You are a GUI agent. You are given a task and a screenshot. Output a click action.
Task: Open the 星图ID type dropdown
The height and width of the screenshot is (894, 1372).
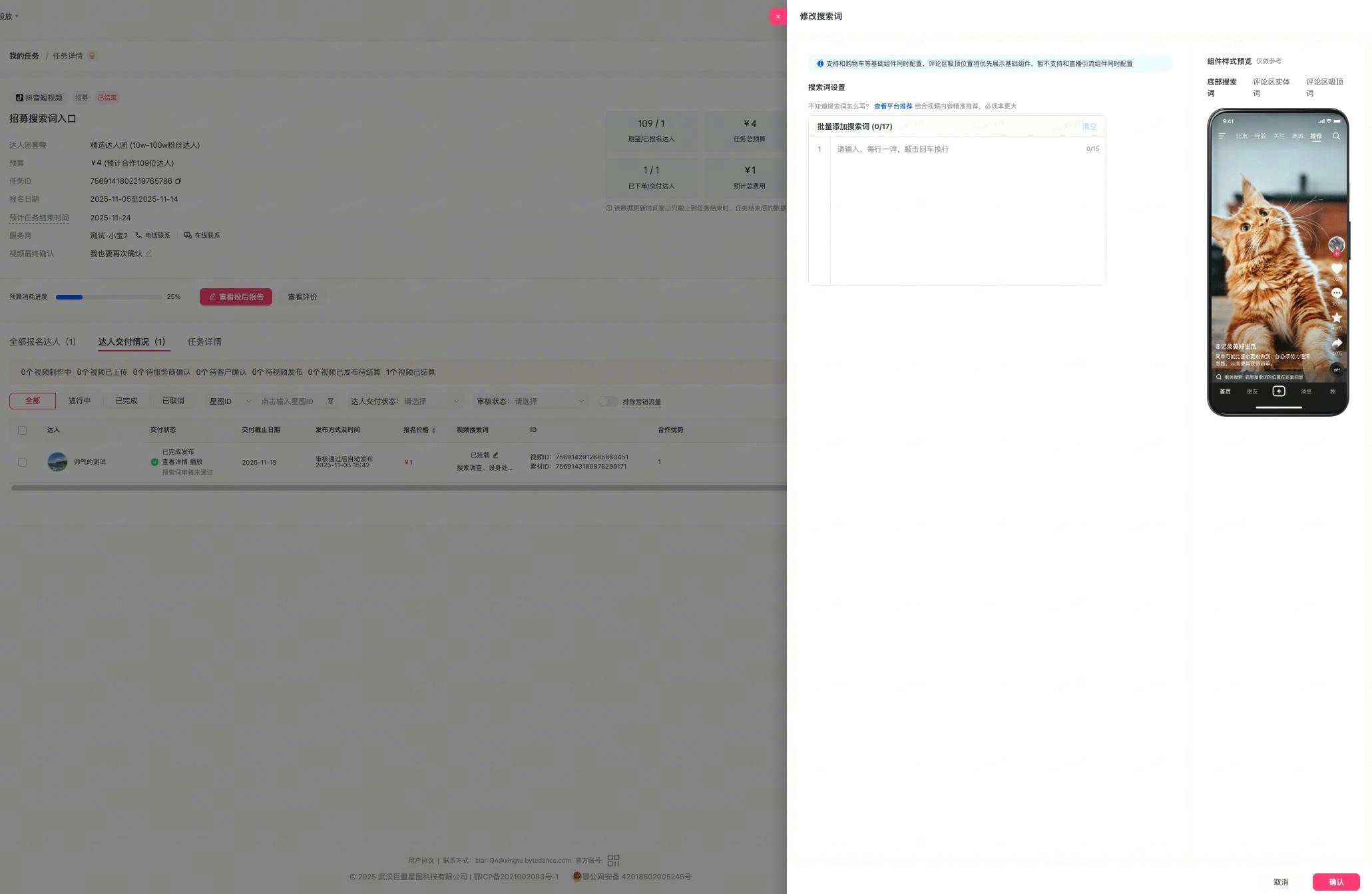click(x=230, y=401)
